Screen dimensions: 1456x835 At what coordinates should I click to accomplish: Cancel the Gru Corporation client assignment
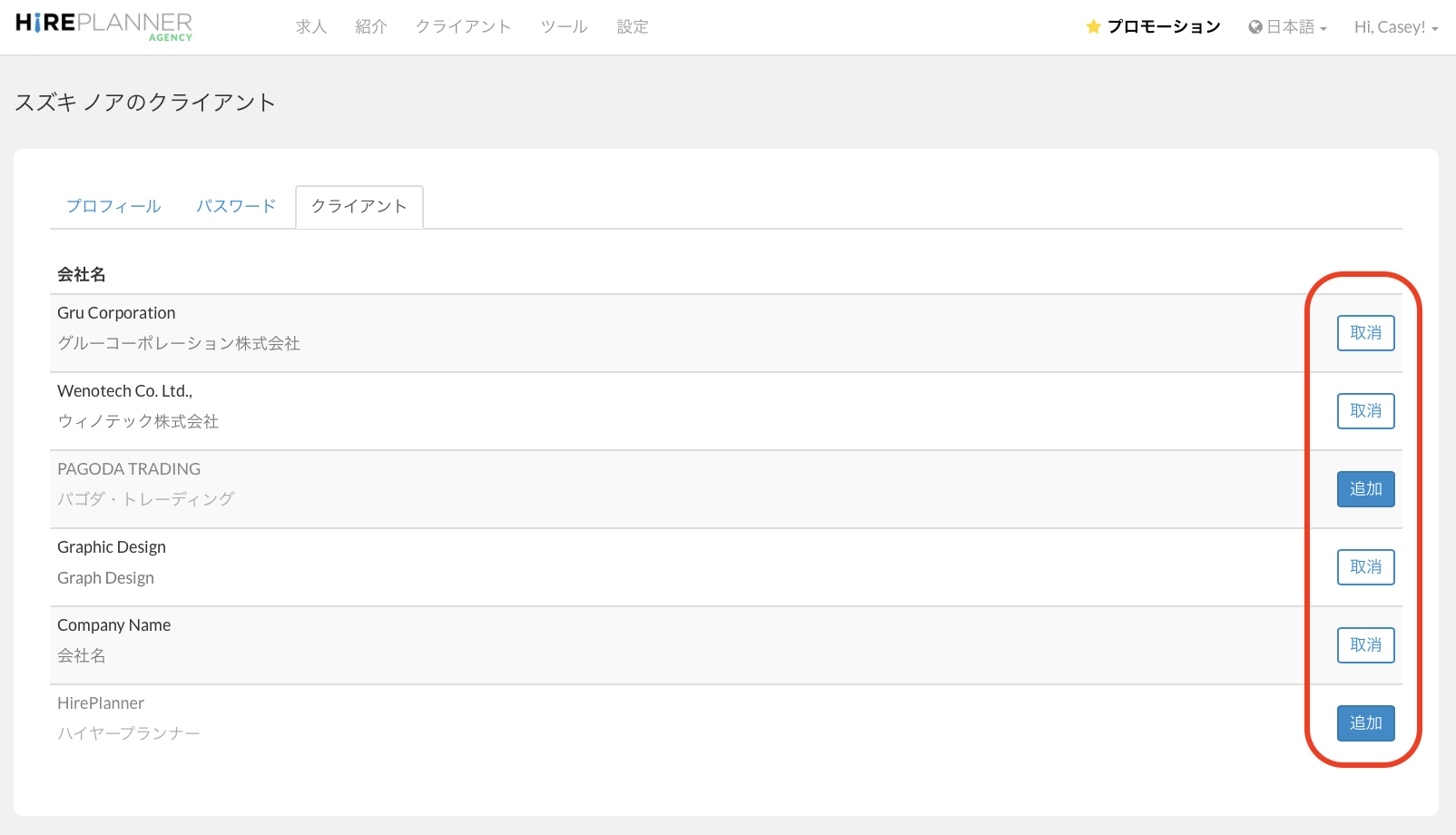tap(1365, 333)
